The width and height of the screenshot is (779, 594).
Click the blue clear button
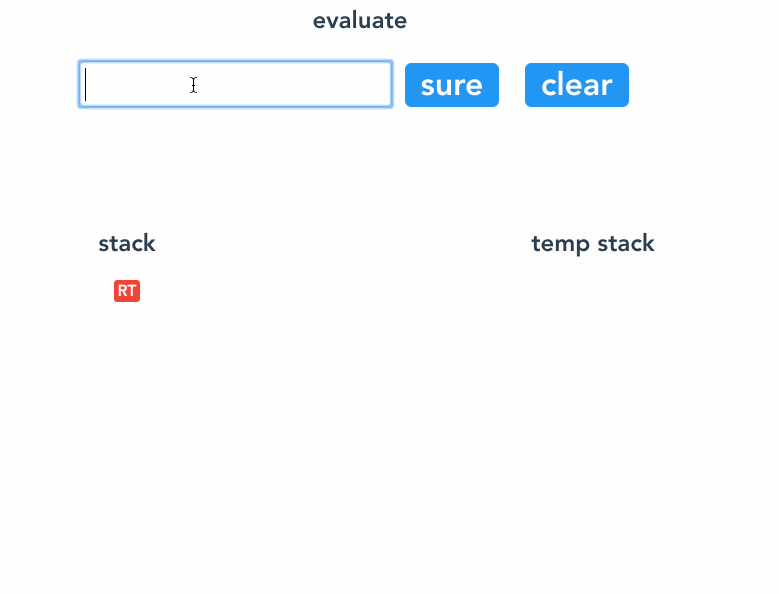coord(577,85)
